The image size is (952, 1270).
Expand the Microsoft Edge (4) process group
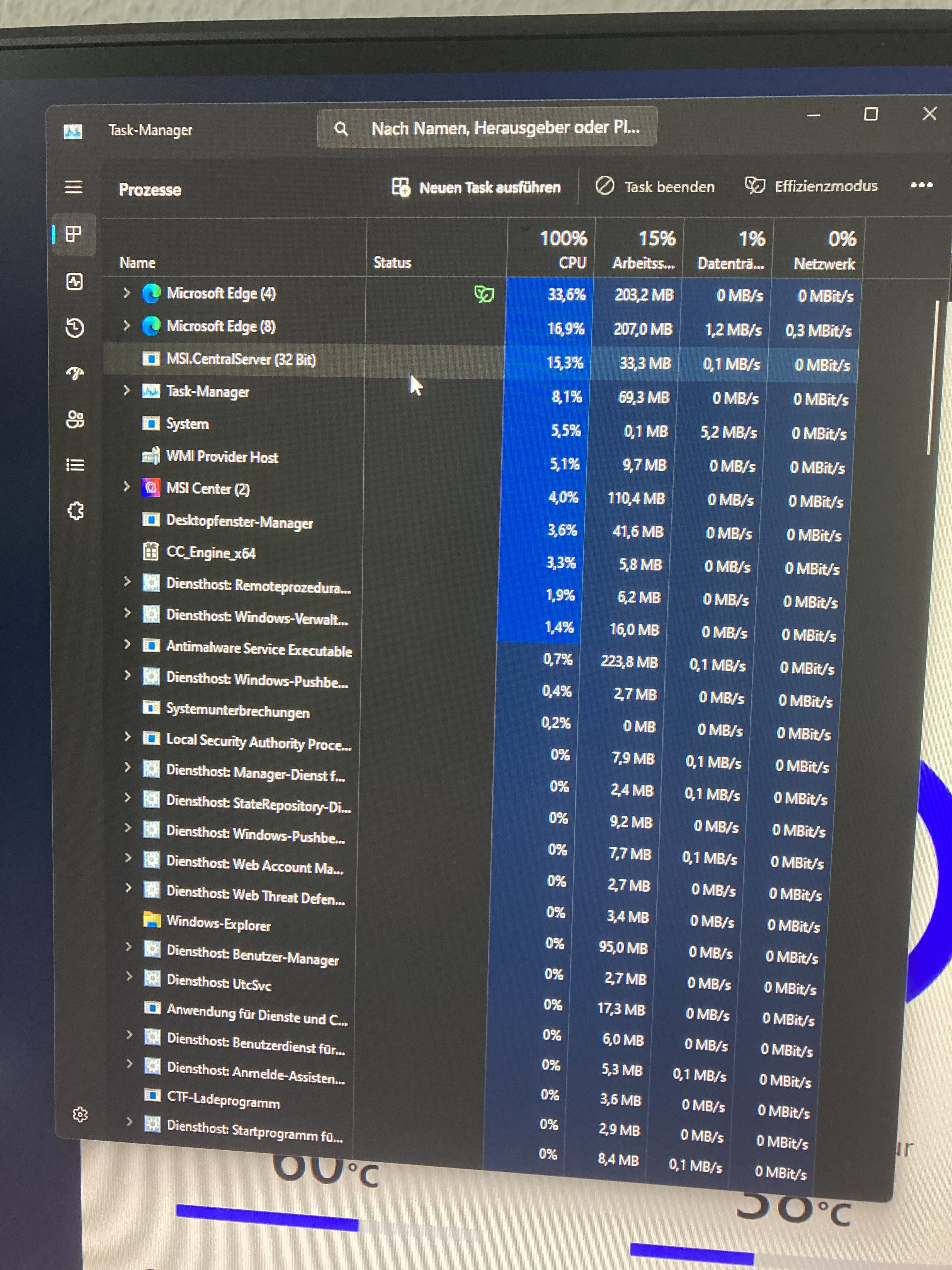point(127,293)
